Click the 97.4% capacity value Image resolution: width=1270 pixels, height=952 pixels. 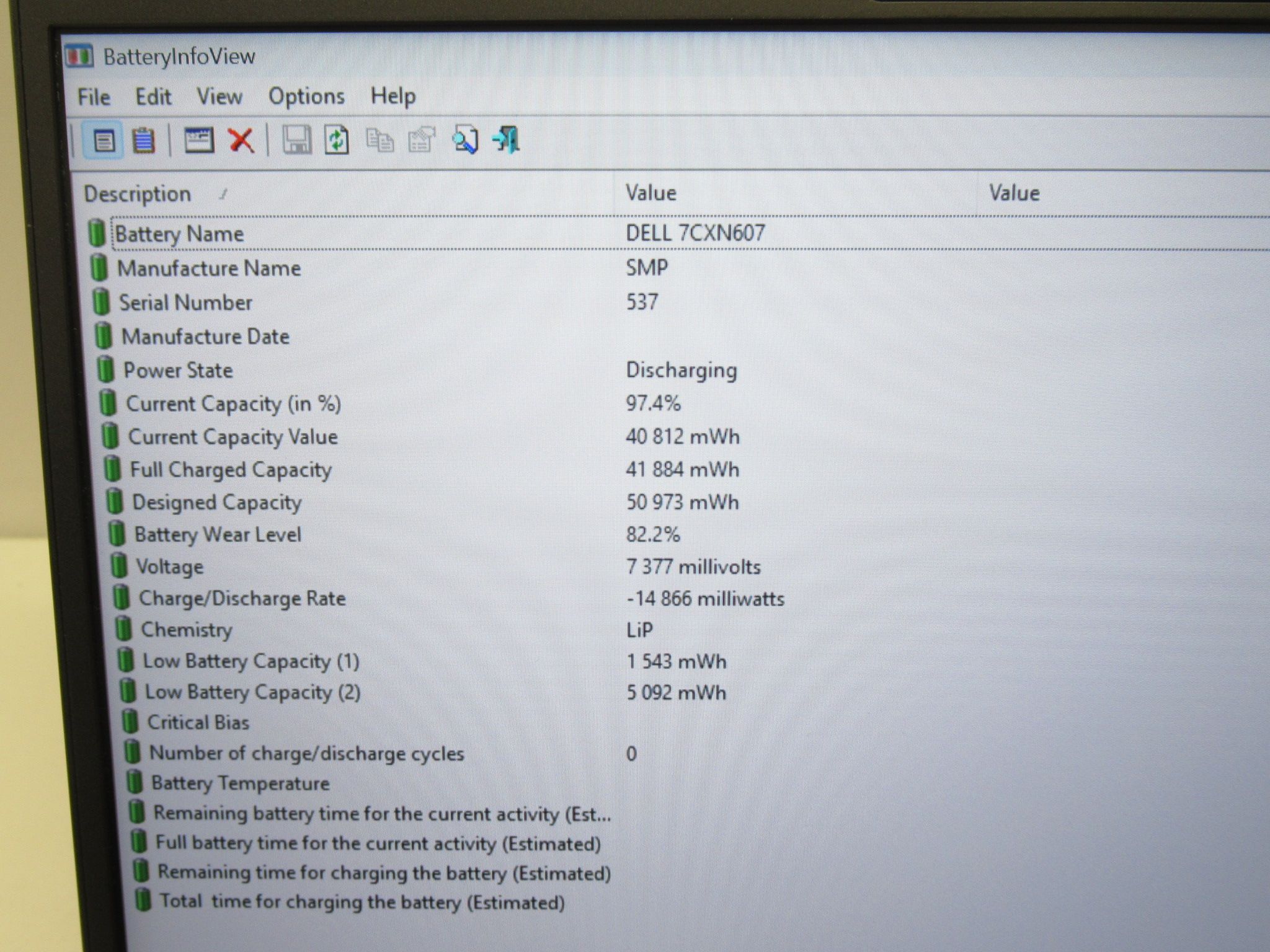pos(653,403)
